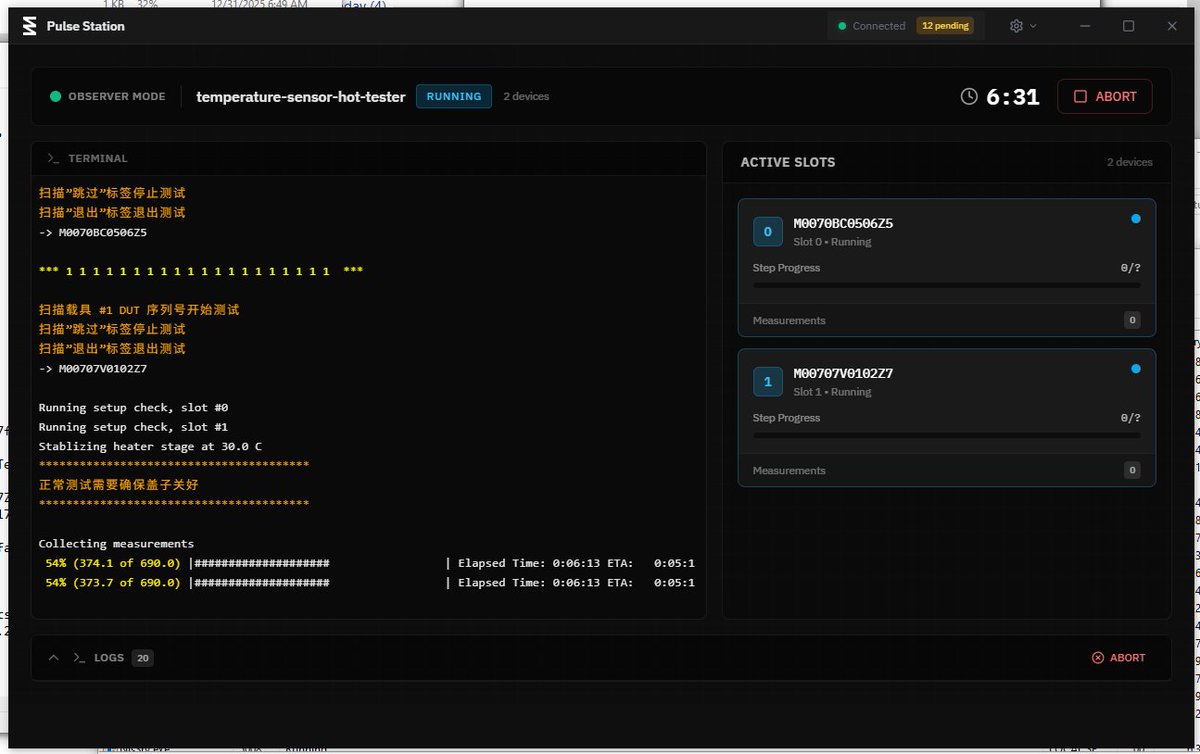Click the temperature-sensor-hot-tester title
Image resolution: width=1200 pixels, height=754 pixels.
click(x=301, y=97)
